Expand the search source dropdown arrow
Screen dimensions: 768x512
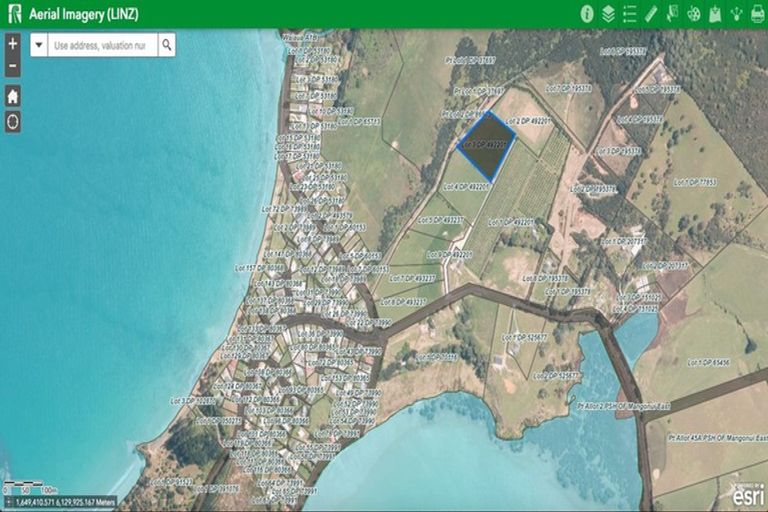(x=39, y=45)
